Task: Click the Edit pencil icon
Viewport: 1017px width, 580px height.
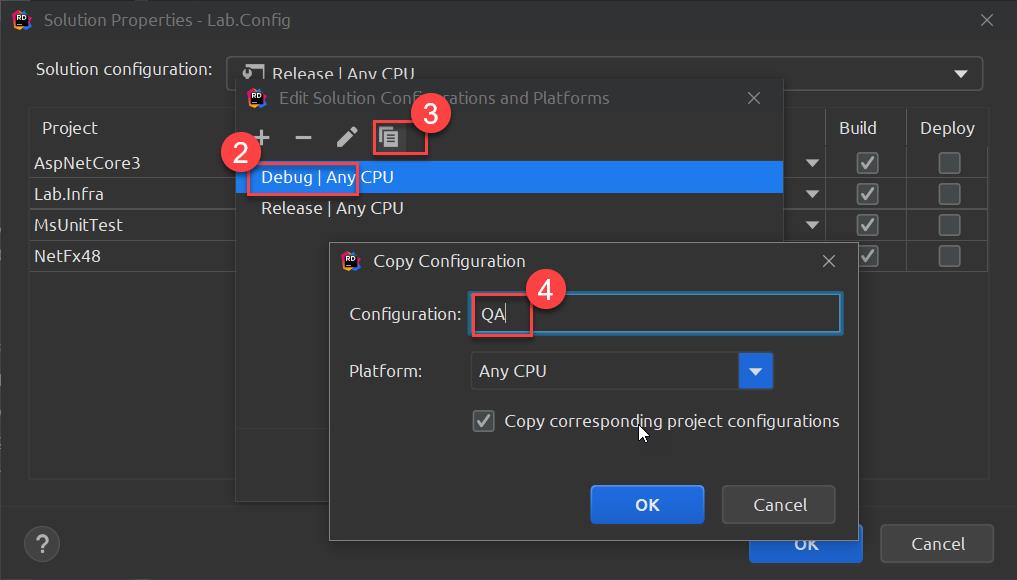Action: tap(346, 138)
